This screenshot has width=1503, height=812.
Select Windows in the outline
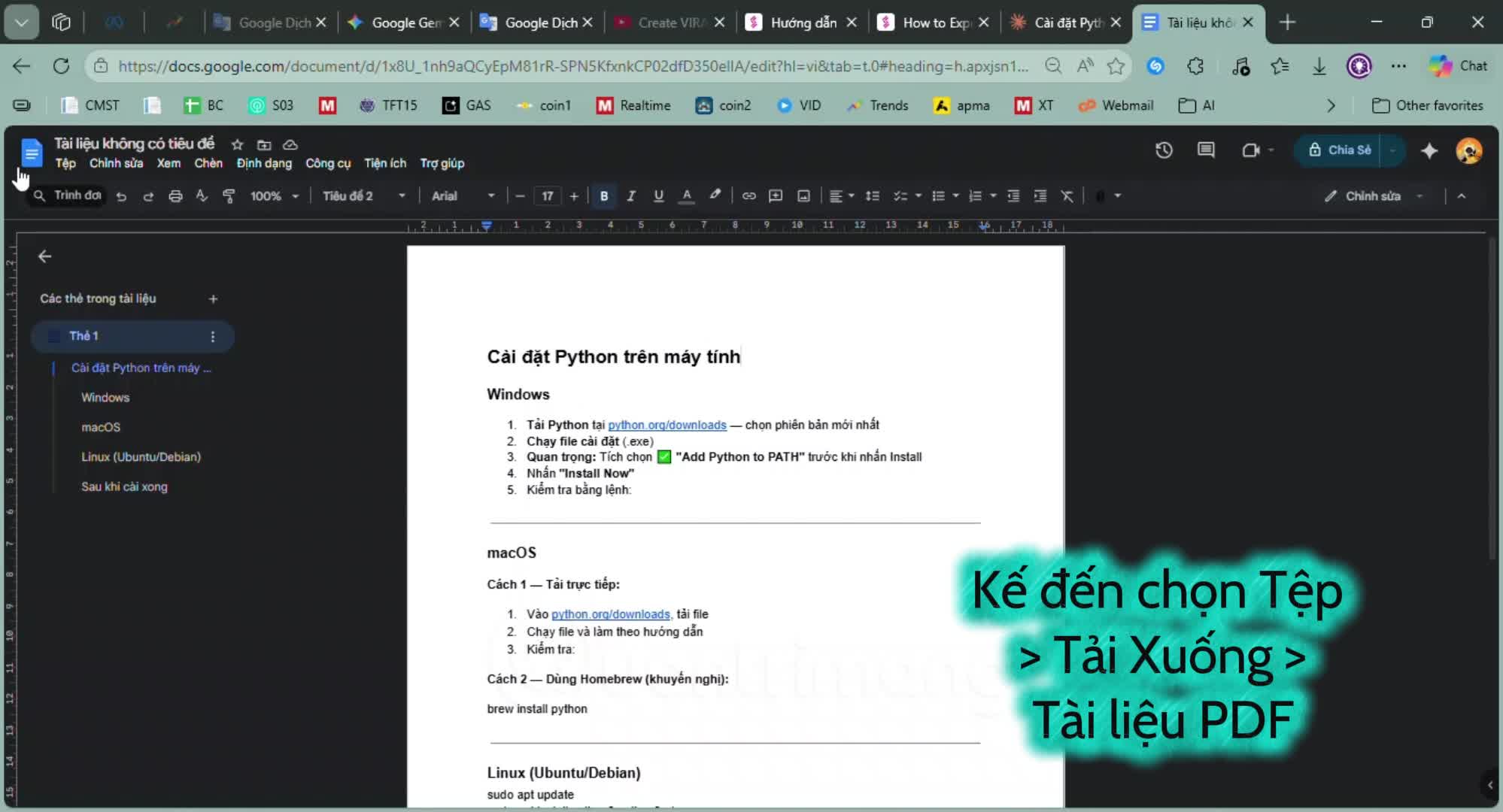(x=105, y=397)
